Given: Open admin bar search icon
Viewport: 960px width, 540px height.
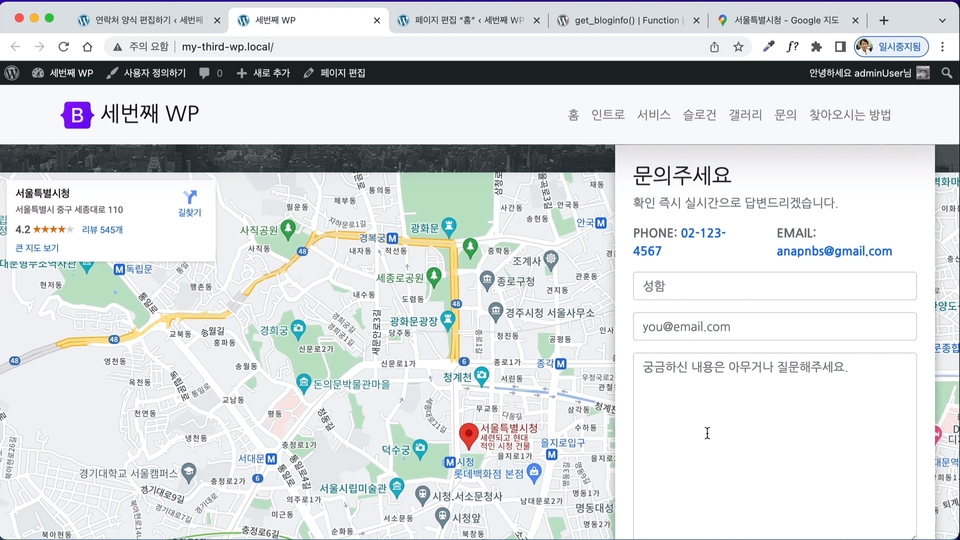Looking at the screenshot, I should point(947,73).
